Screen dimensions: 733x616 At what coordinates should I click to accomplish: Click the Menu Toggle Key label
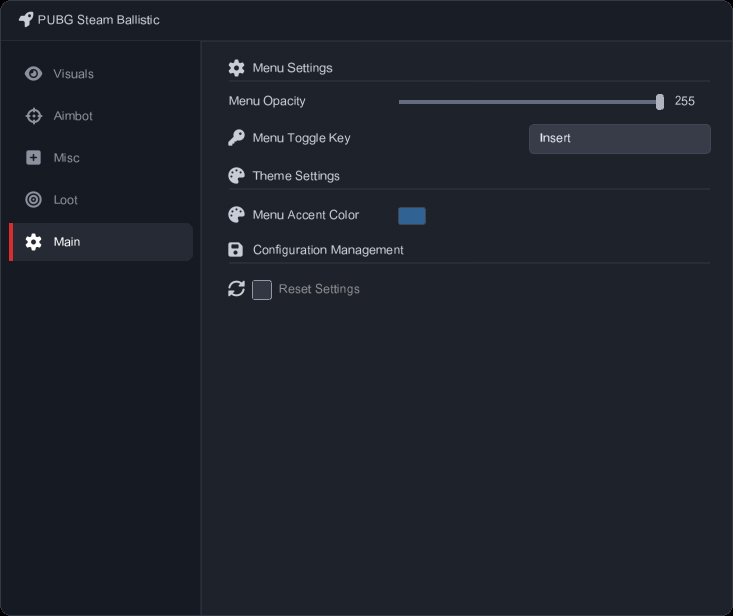click(x=302, y=138)
